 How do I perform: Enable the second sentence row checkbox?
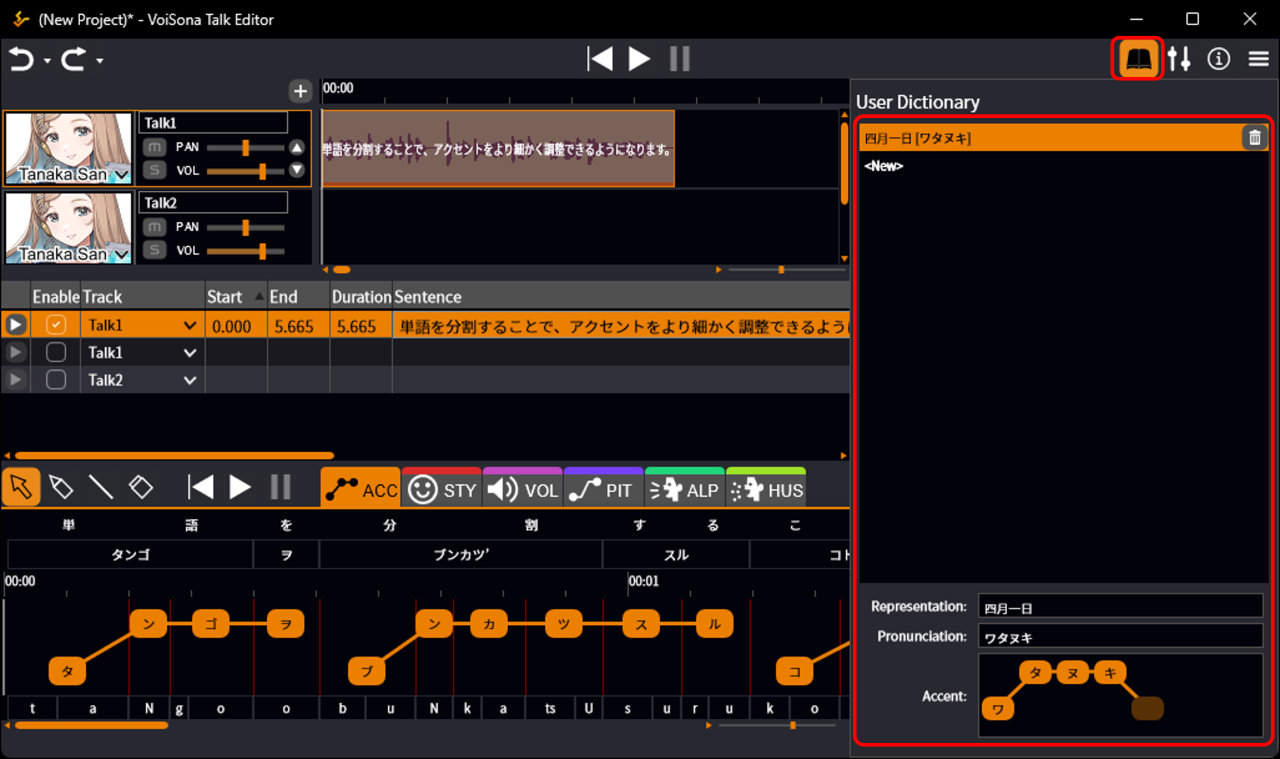(x=56, y=353)
